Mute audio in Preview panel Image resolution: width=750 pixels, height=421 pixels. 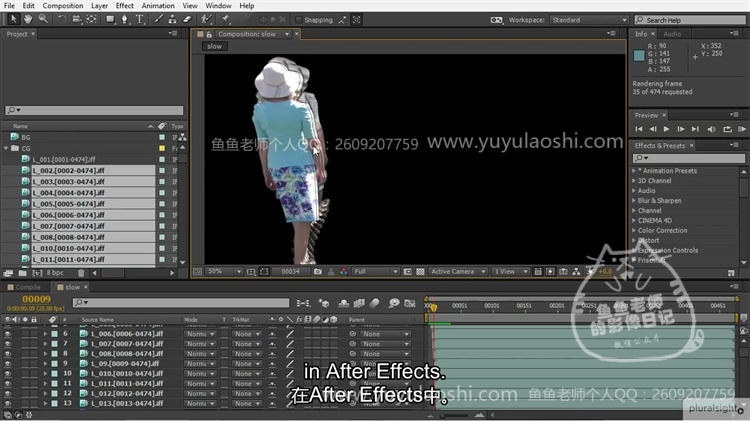[712, 129]
